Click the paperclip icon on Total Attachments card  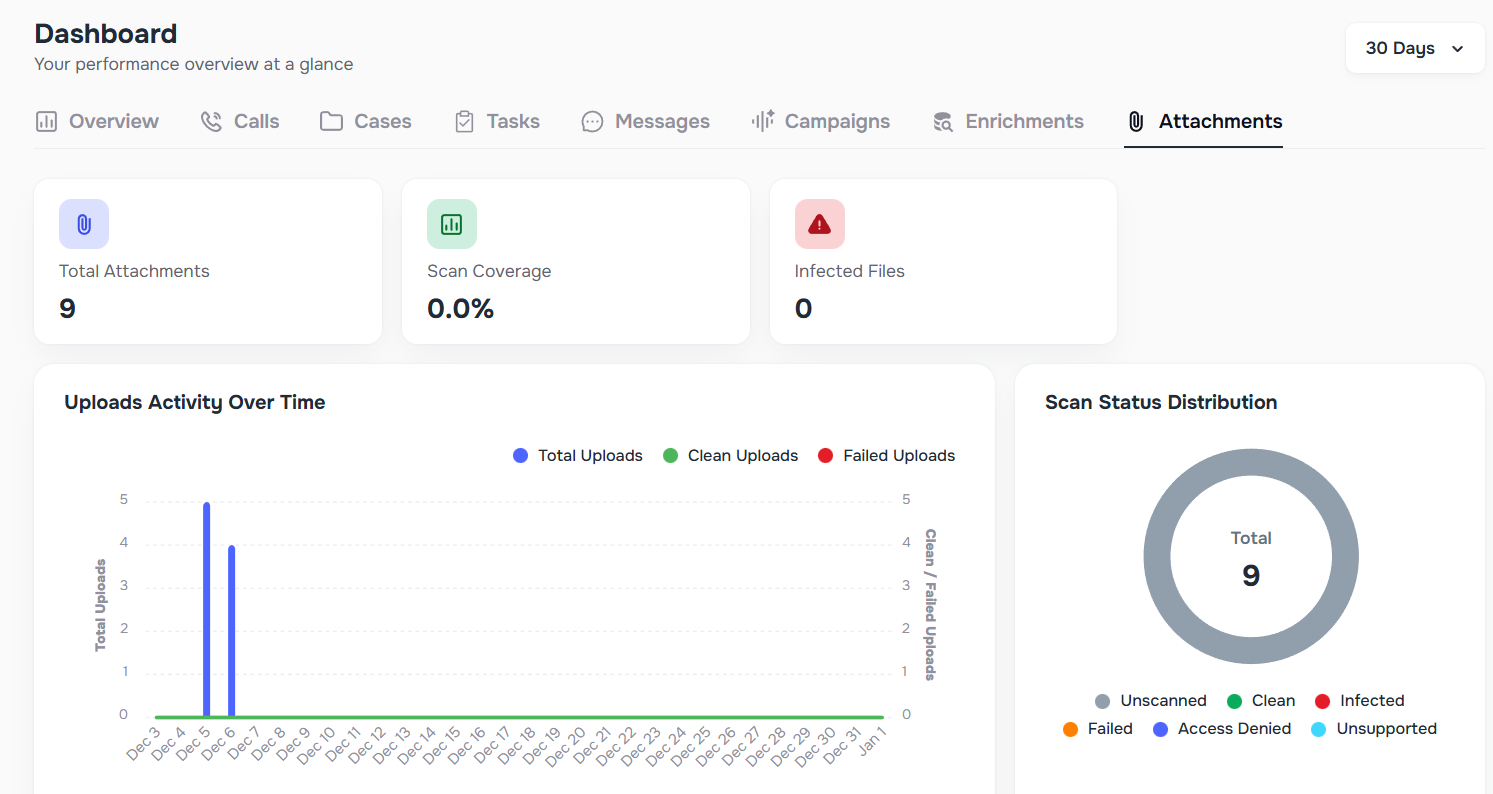point(83,223)
